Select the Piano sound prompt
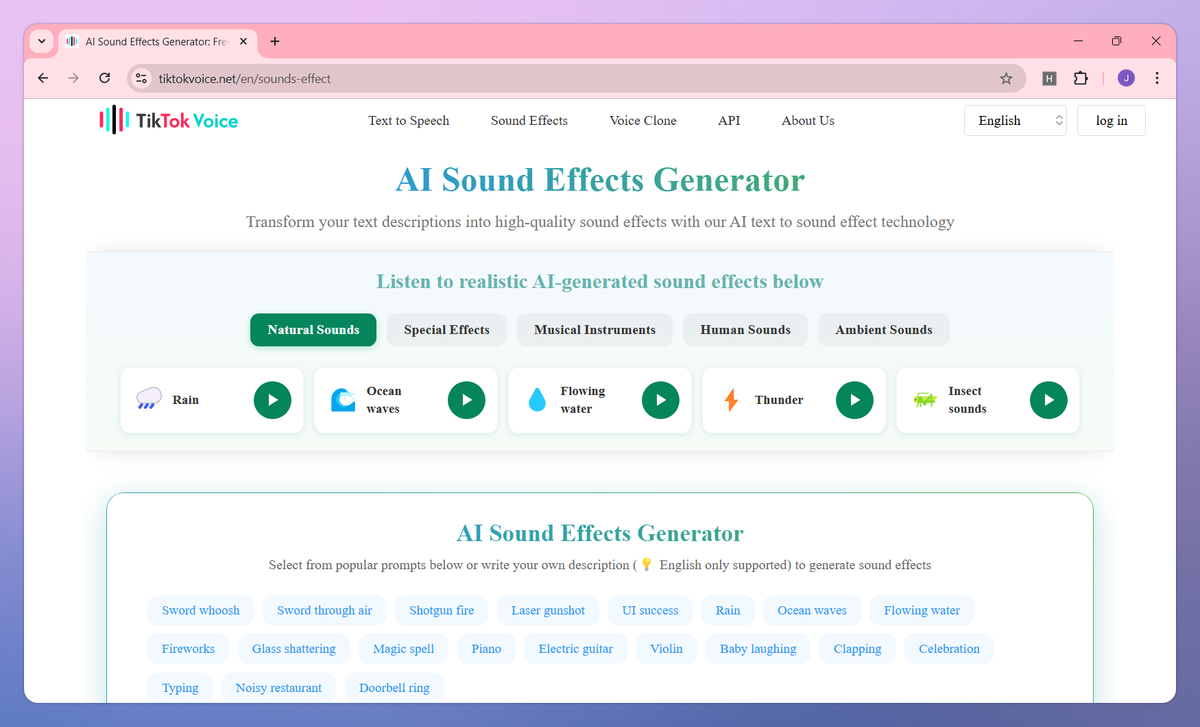This screenshot has width=1200, height=727. [486, 648]
